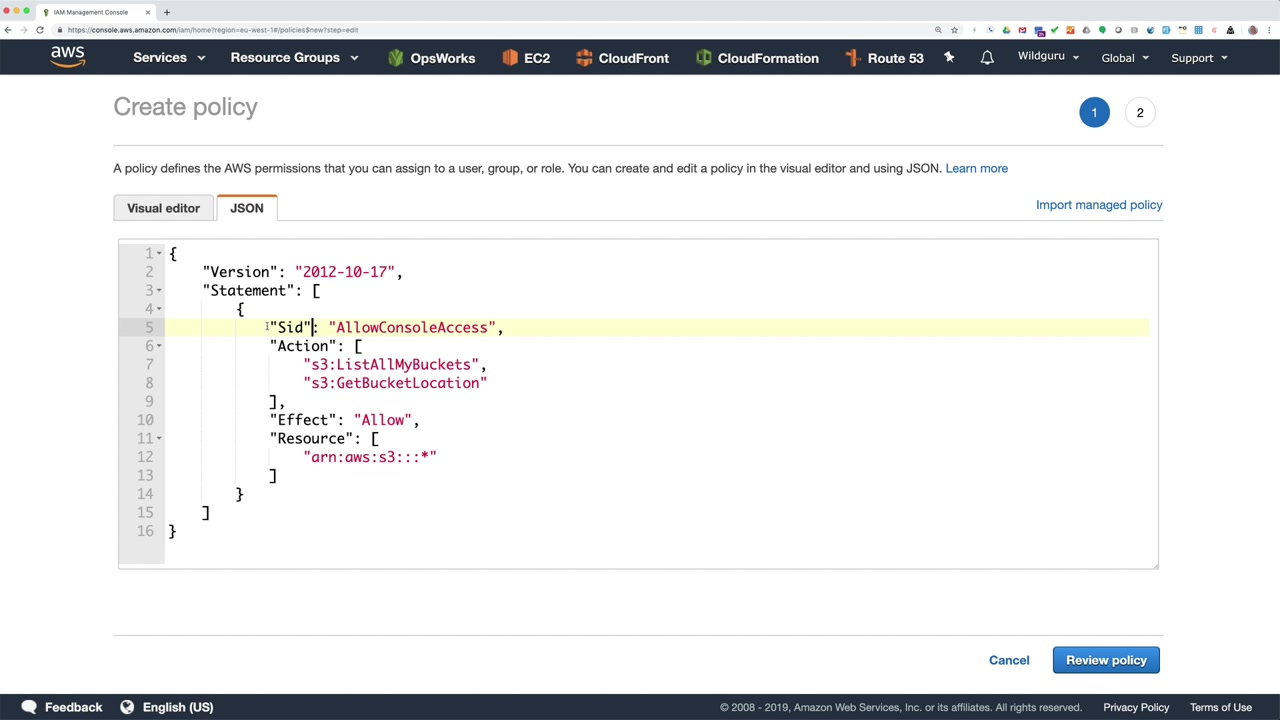Screen dimensions: 1280x720
Task: Click the Review policy button
Action: (x=1106, y=660)
